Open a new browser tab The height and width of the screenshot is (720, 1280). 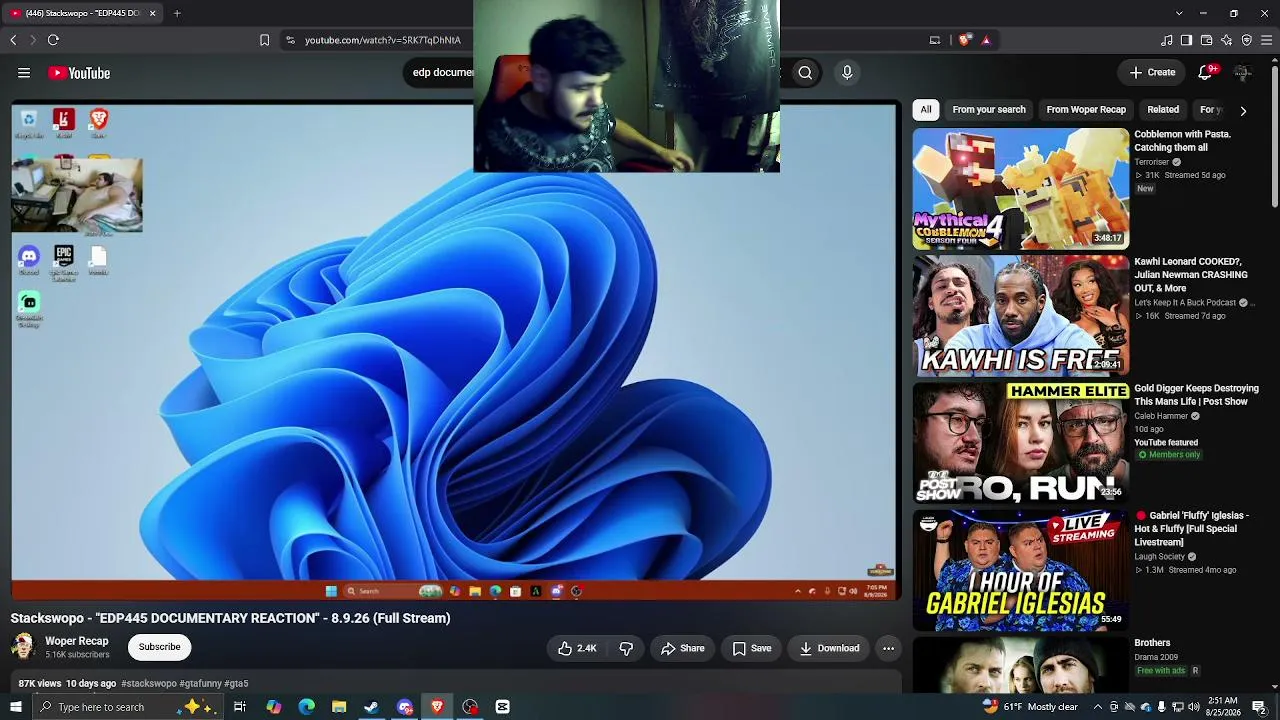click(177, 13)
